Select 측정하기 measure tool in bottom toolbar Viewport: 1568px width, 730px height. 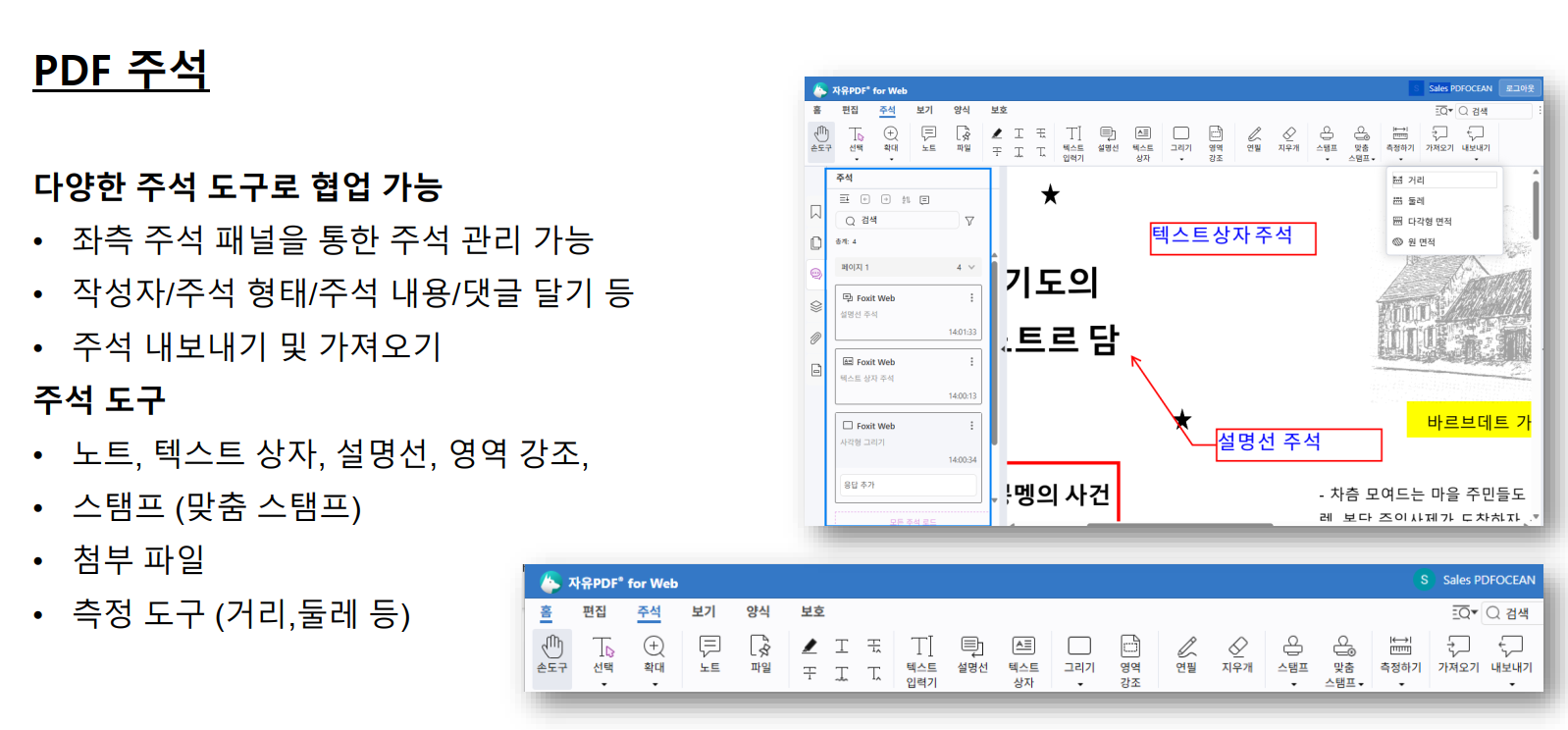click(x=1400, y=654)
